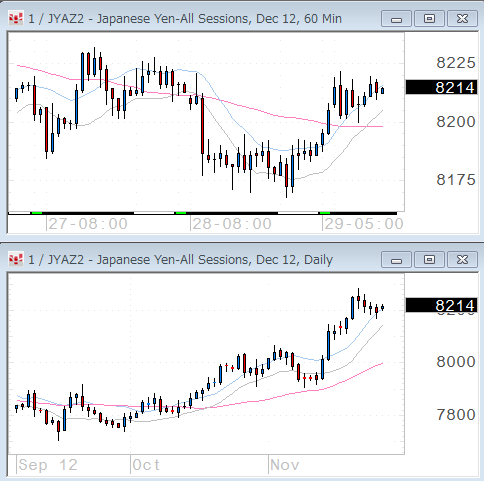Maximize the 60 Min chart window
This screenshot has height=481, width=484.
[x=429, y=19]
